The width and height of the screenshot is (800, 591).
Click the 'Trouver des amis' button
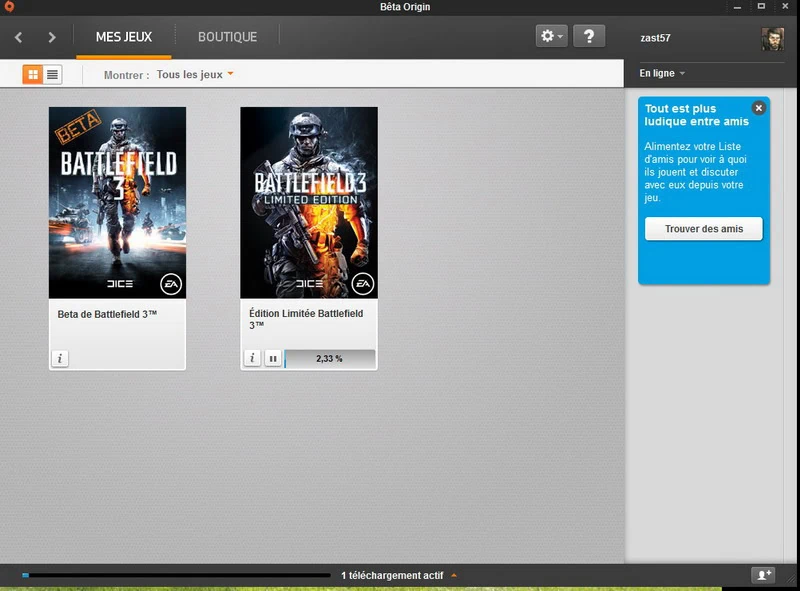point(704,229)
